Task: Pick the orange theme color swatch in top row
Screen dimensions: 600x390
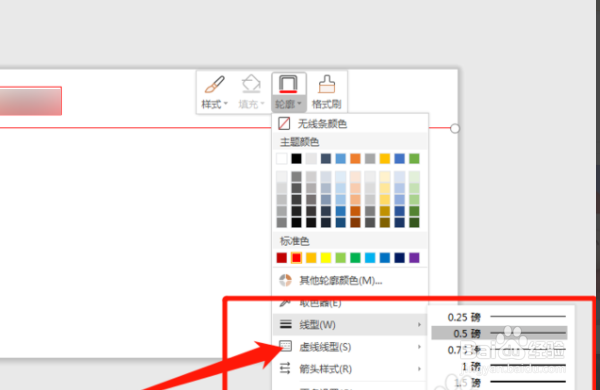Action: 355,158
